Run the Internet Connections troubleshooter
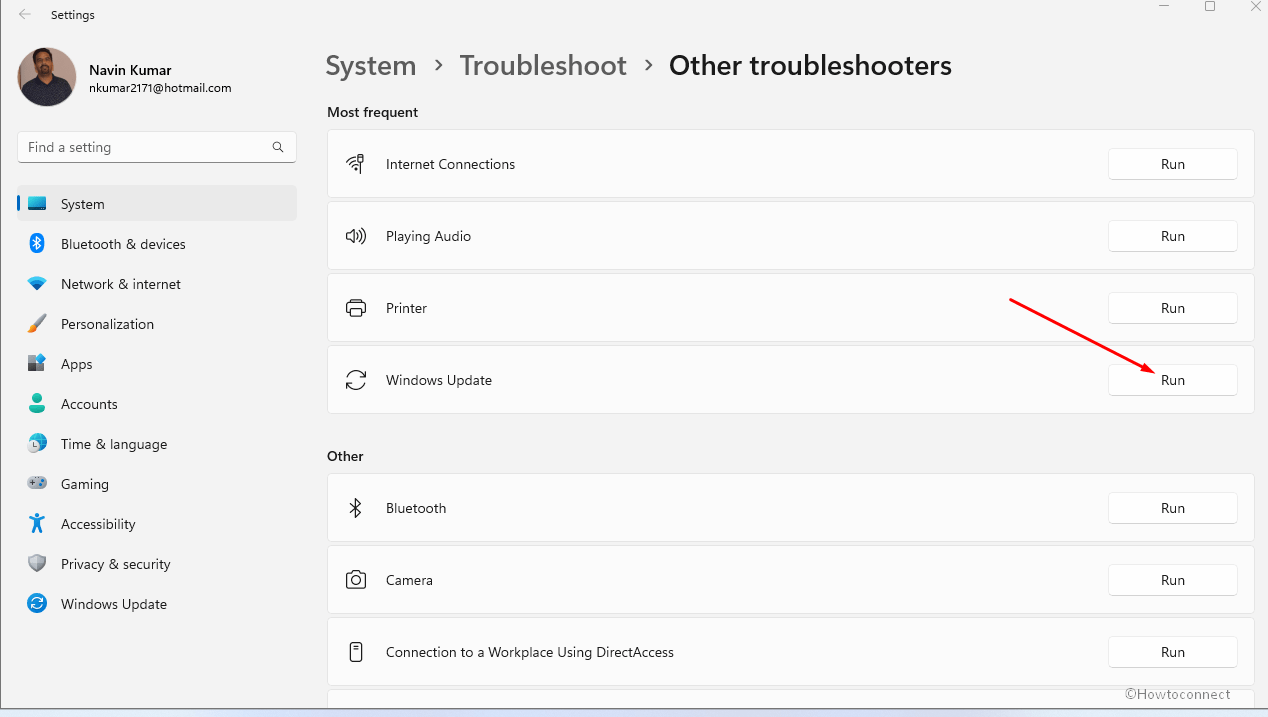The width and height of the screenshot is (1268, 717). 1173,164
